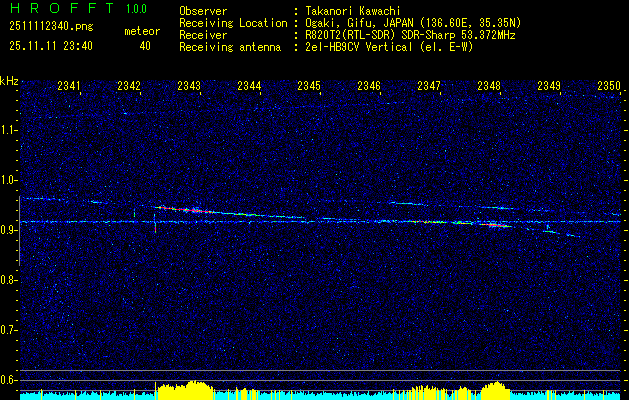Click the 2350 time marker
Image resolution: width=629 pixels, height=400 pixels.
coord(609,87)
